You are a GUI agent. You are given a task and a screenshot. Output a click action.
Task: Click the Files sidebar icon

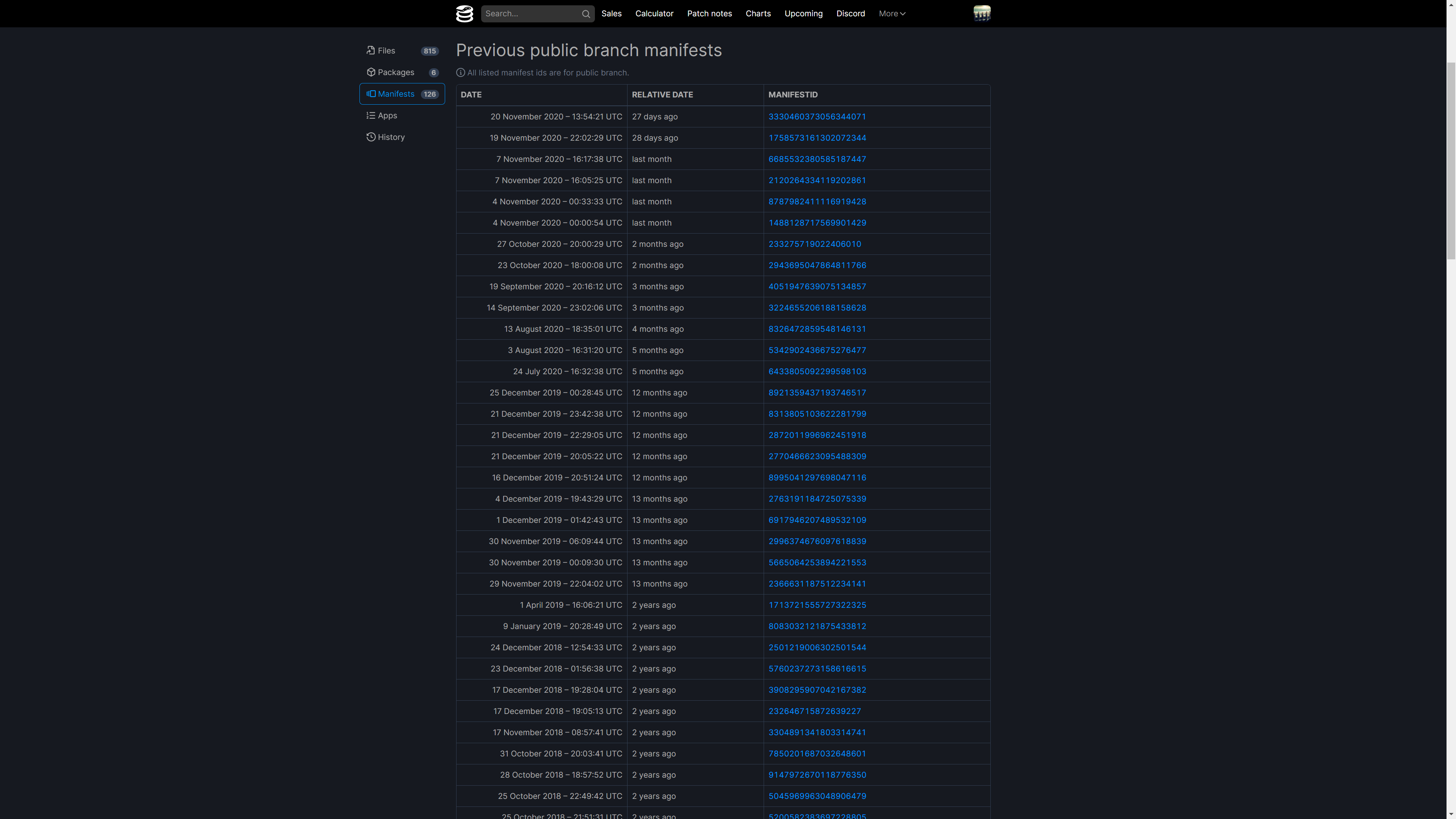click(371, 51)
